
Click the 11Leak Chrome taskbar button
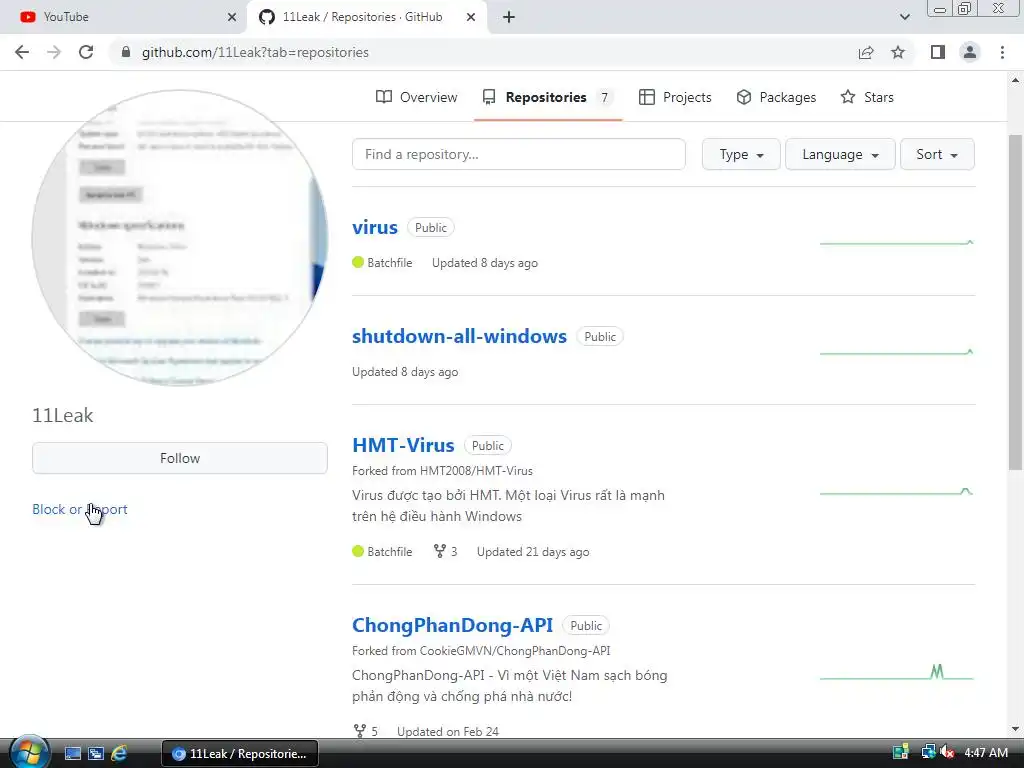[240, 754]
